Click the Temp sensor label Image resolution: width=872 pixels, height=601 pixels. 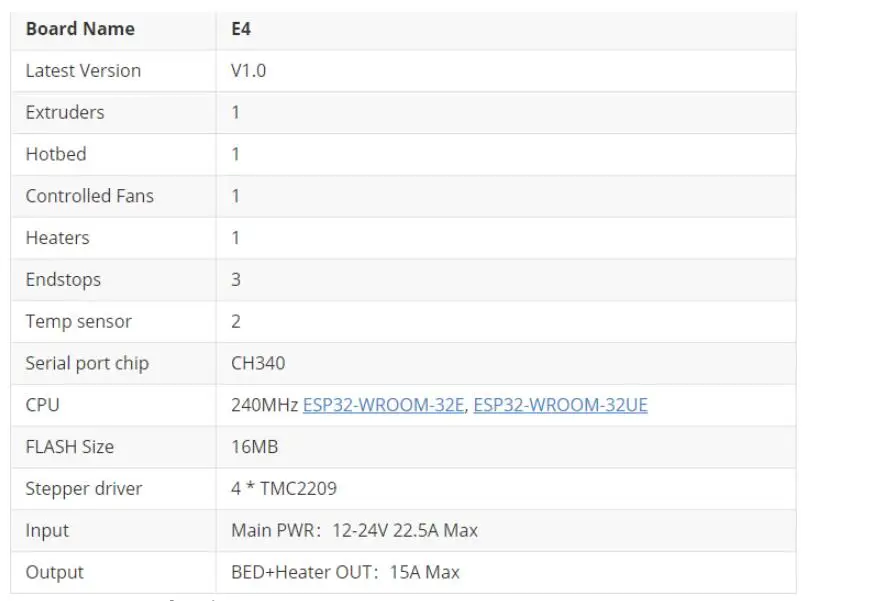point(78,322)
